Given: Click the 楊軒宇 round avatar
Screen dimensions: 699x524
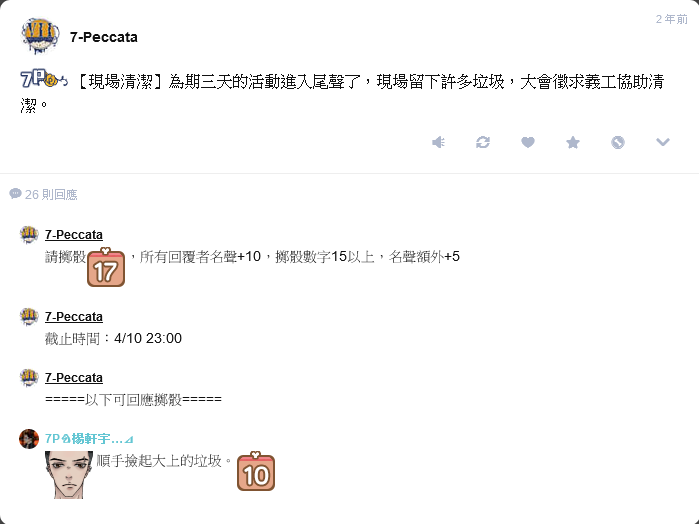Looking at the screenshot, I should (29, 439).
